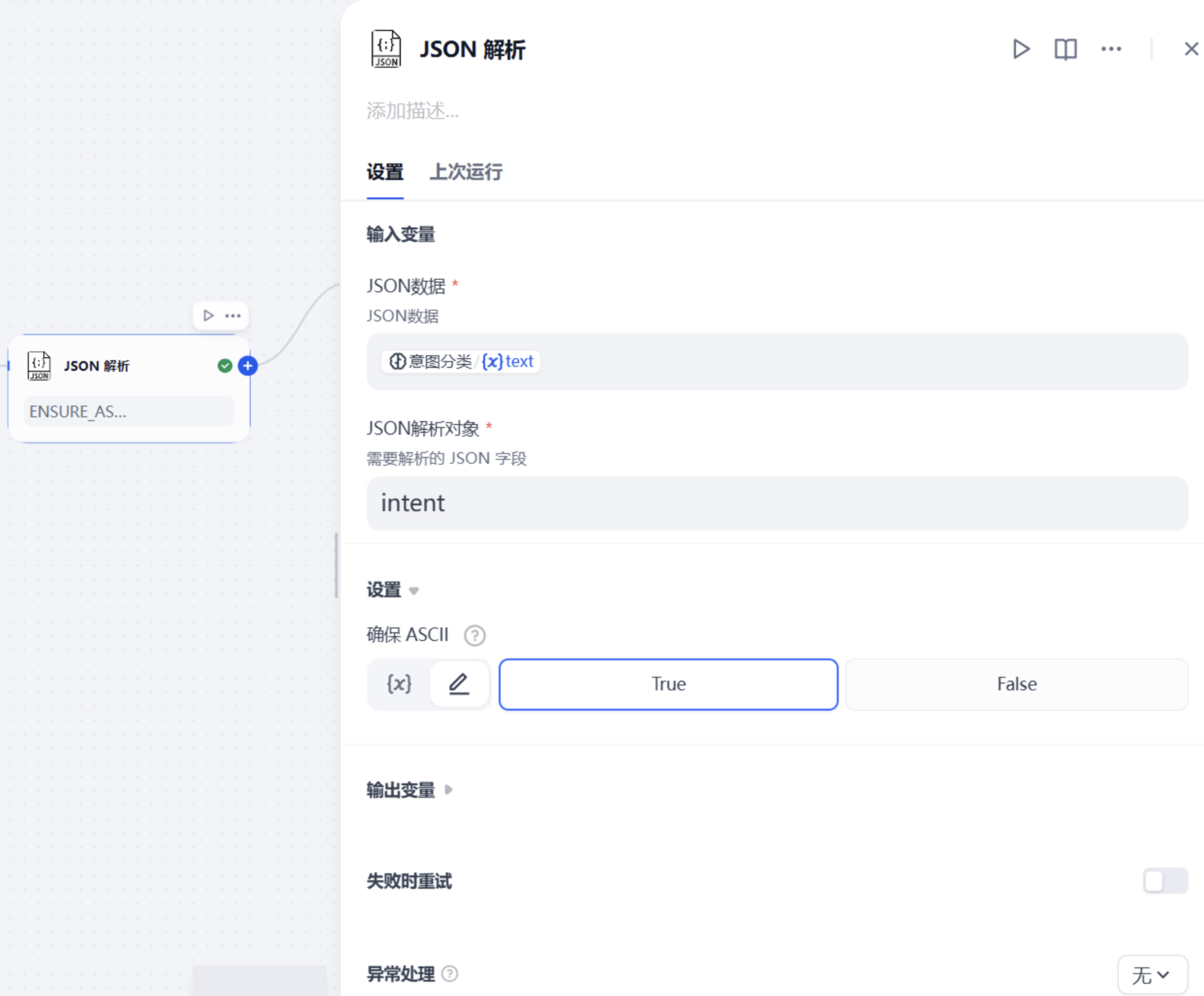Click the JSON数据 variable input field

[777, 361]
